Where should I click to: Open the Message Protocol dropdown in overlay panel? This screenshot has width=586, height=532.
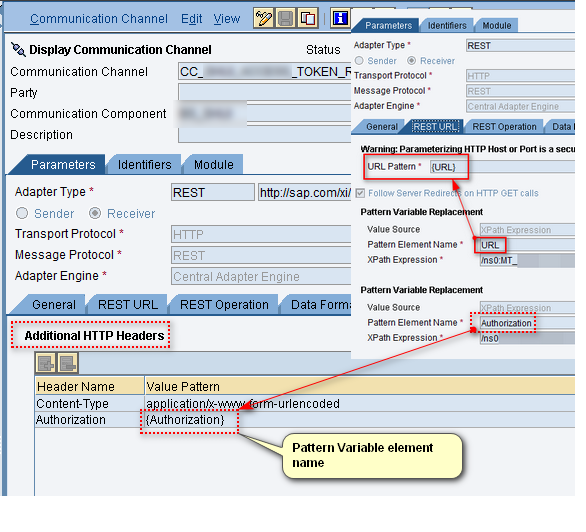520,91
